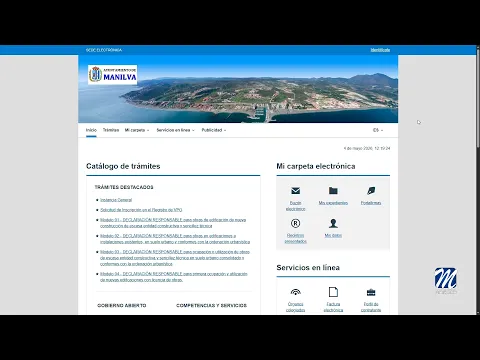This screenshot has width=480, height=360.
Task: Expand the Servicios en línea dropdown menu
Action: coord(175,130)
